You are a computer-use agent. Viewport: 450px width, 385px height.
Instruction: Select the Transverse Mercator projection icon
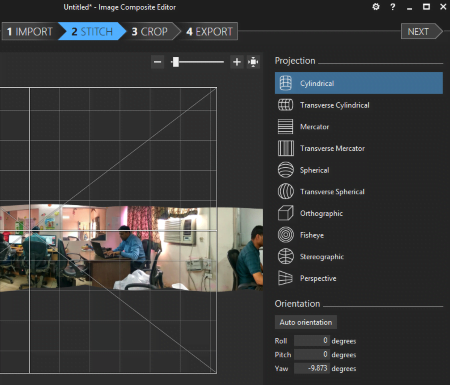(286, 148)
